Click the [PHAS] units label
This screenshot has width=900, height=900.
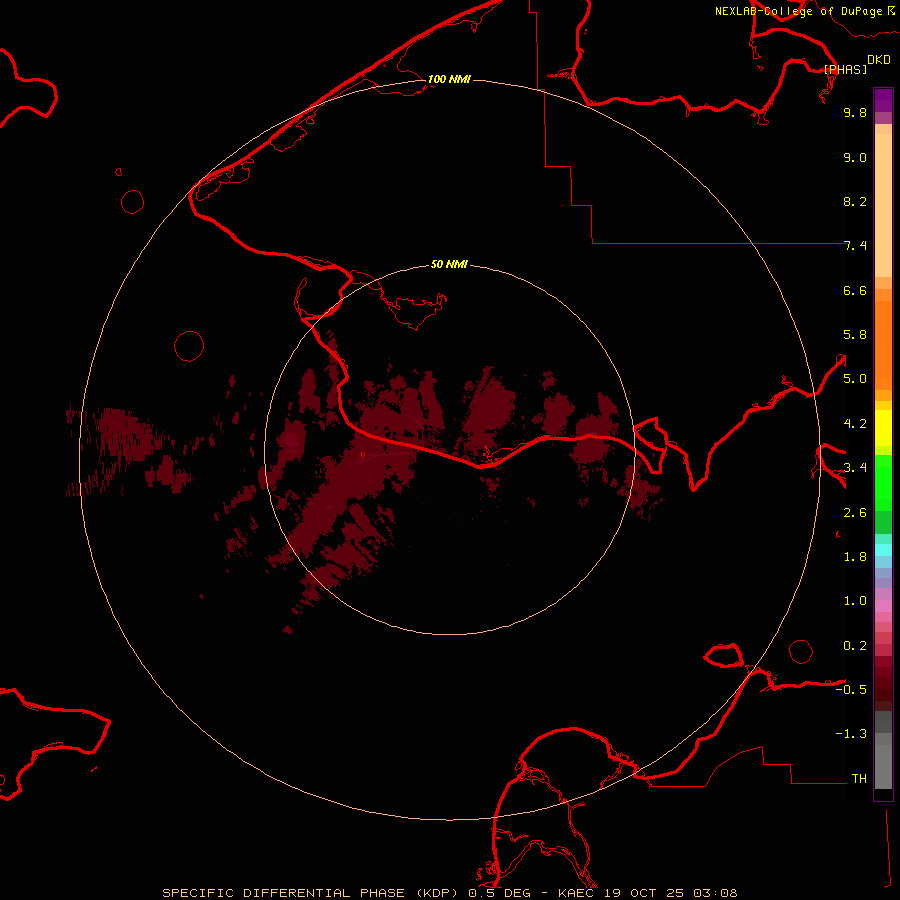tap(845, 69)
